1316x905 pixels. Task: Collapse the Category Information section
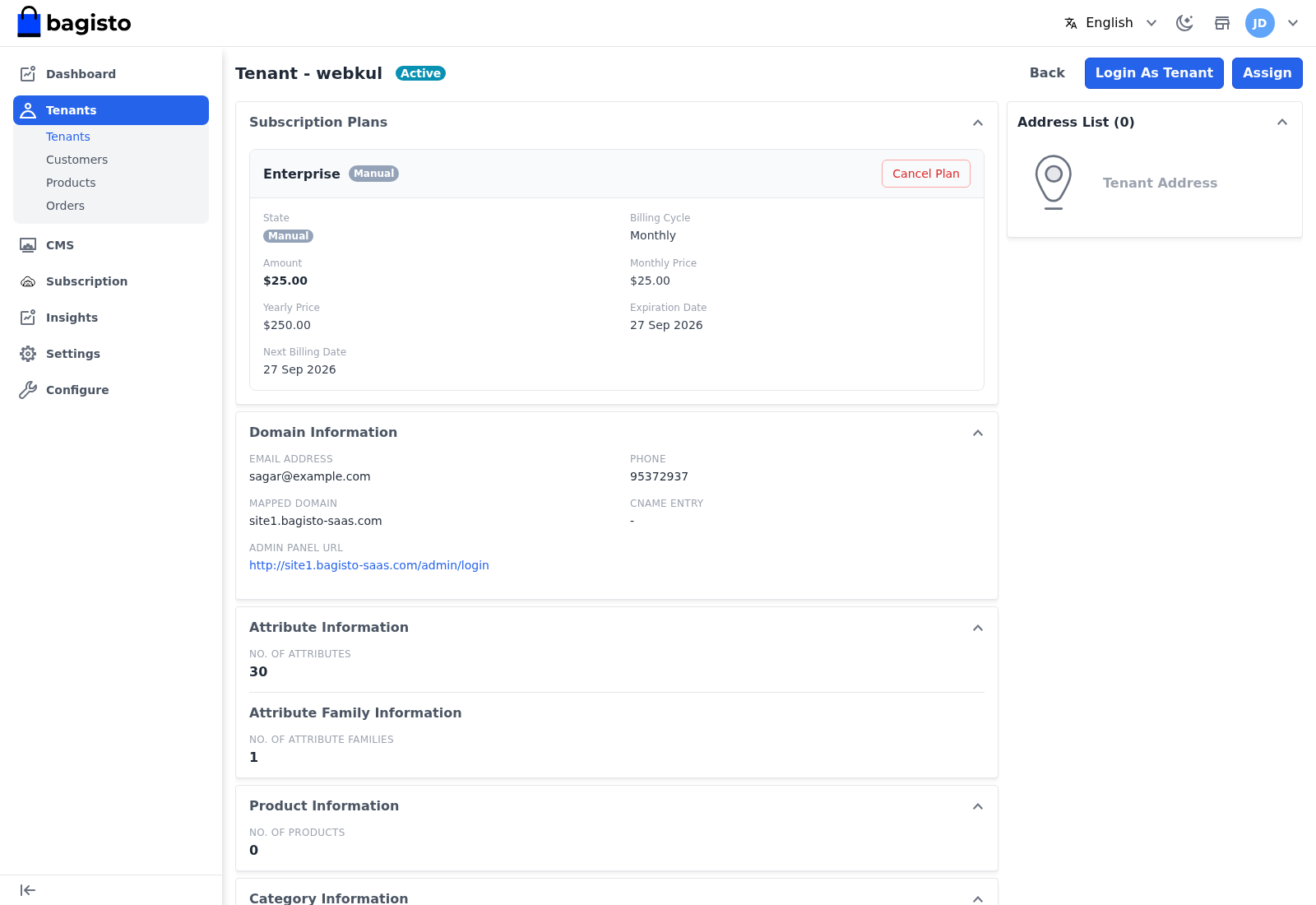pyautogui.click(x=978, y=898)
